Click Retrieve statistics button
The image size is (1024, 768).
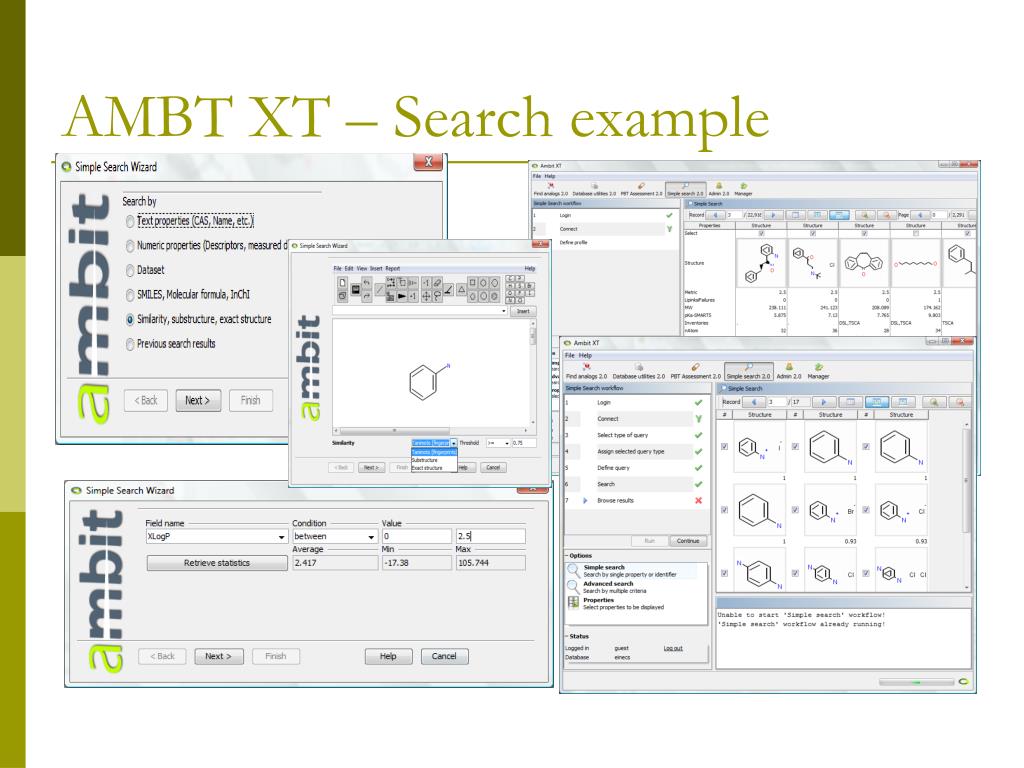[217, 563]
